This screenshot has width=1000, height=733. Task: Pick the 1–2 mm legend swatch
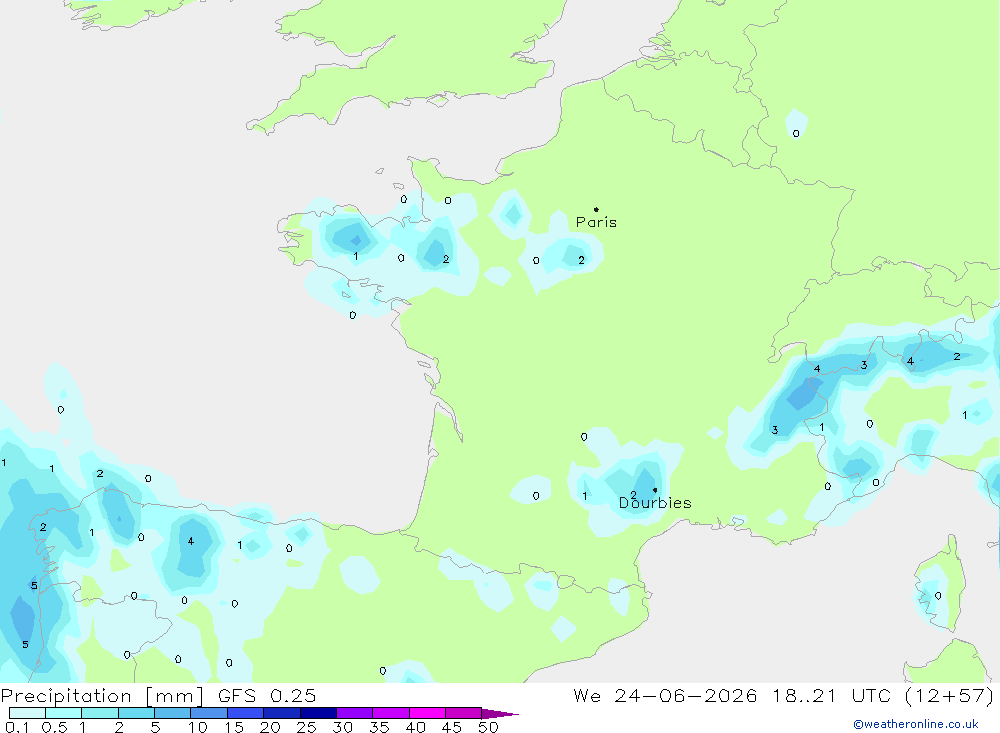pos(100,713)
